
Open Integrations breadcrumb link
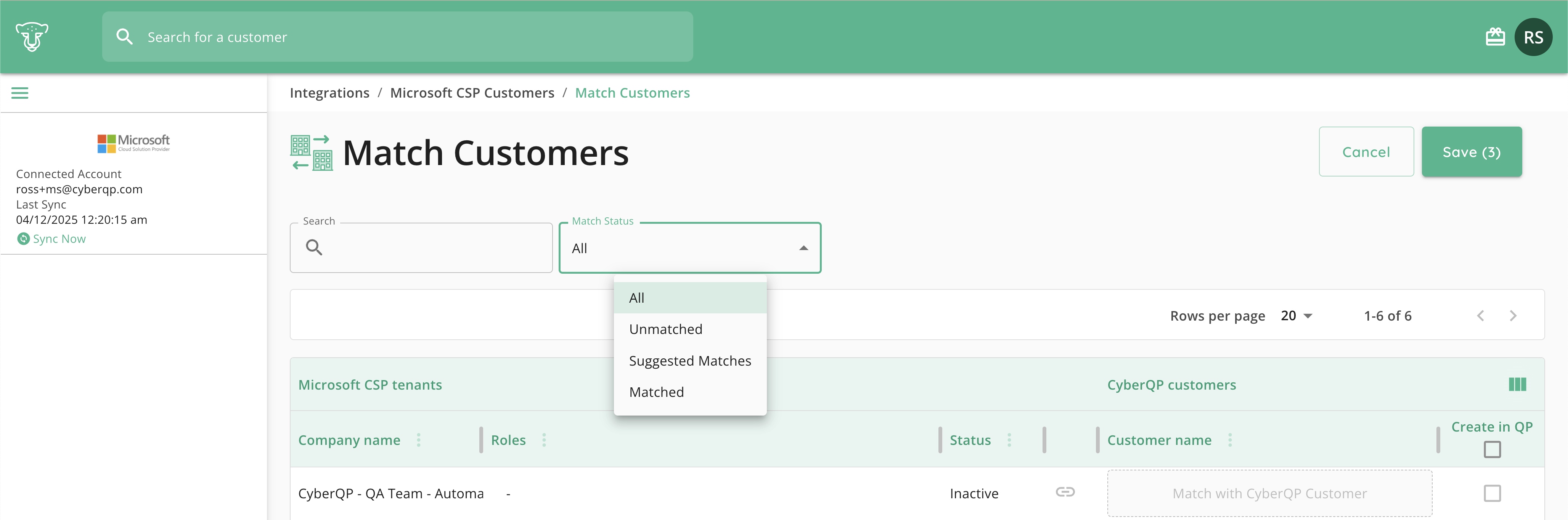[x=329, y=93]
